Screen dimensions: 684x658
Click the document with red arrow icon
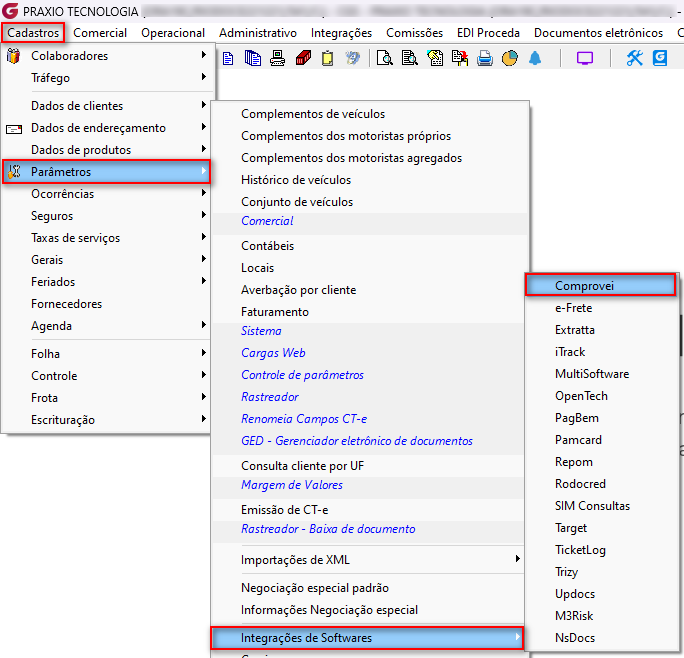click(460, 58)
